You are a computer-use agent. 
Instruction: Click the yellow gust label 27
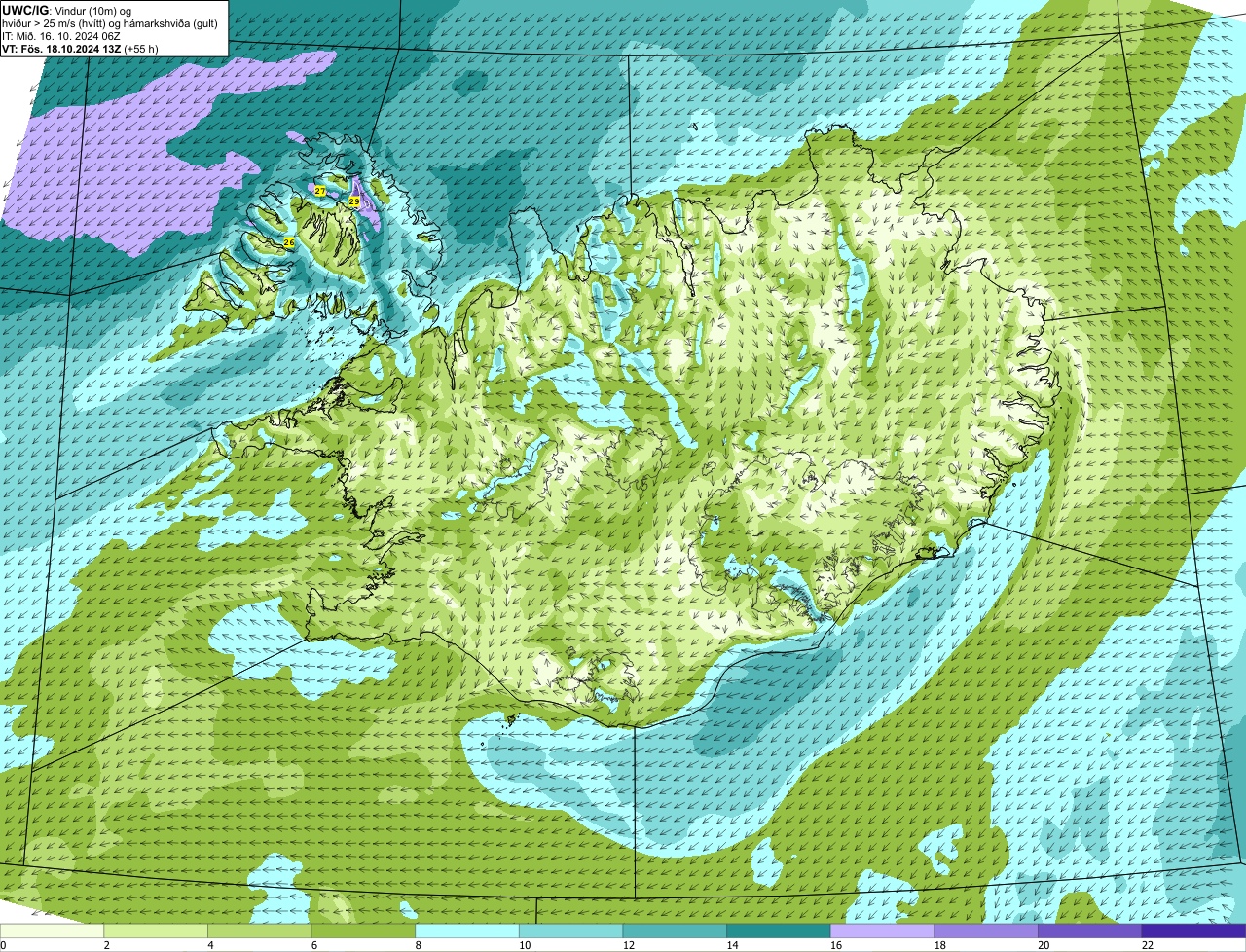point(320,191)
